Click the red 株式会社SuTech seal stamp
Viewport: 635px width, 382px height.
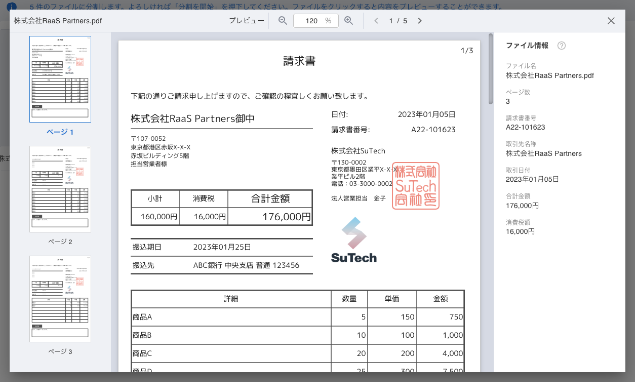[x=416, y=186]
